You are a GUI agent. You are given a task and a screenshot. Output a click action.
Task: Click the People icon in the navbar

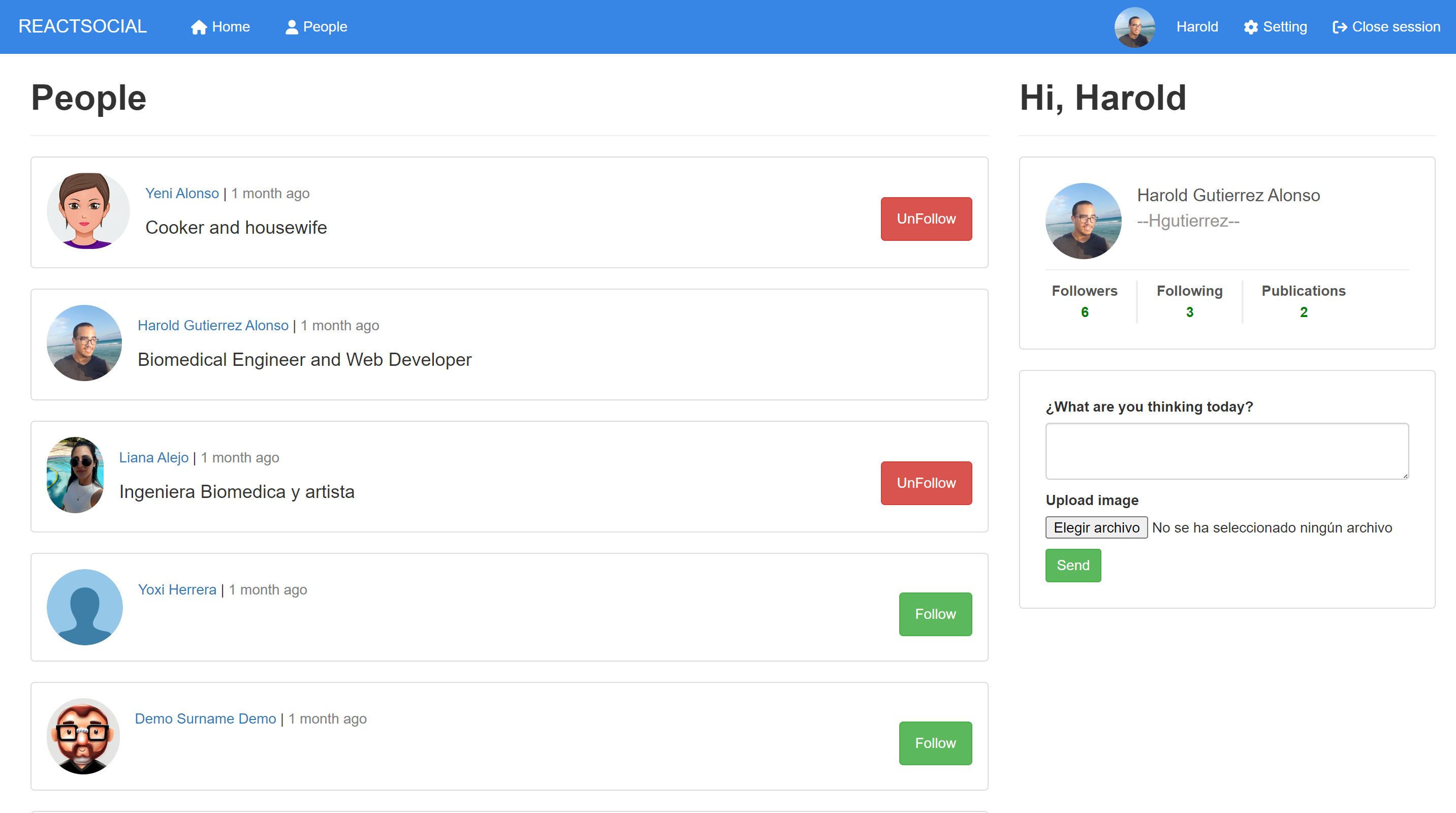coord(292,26)
